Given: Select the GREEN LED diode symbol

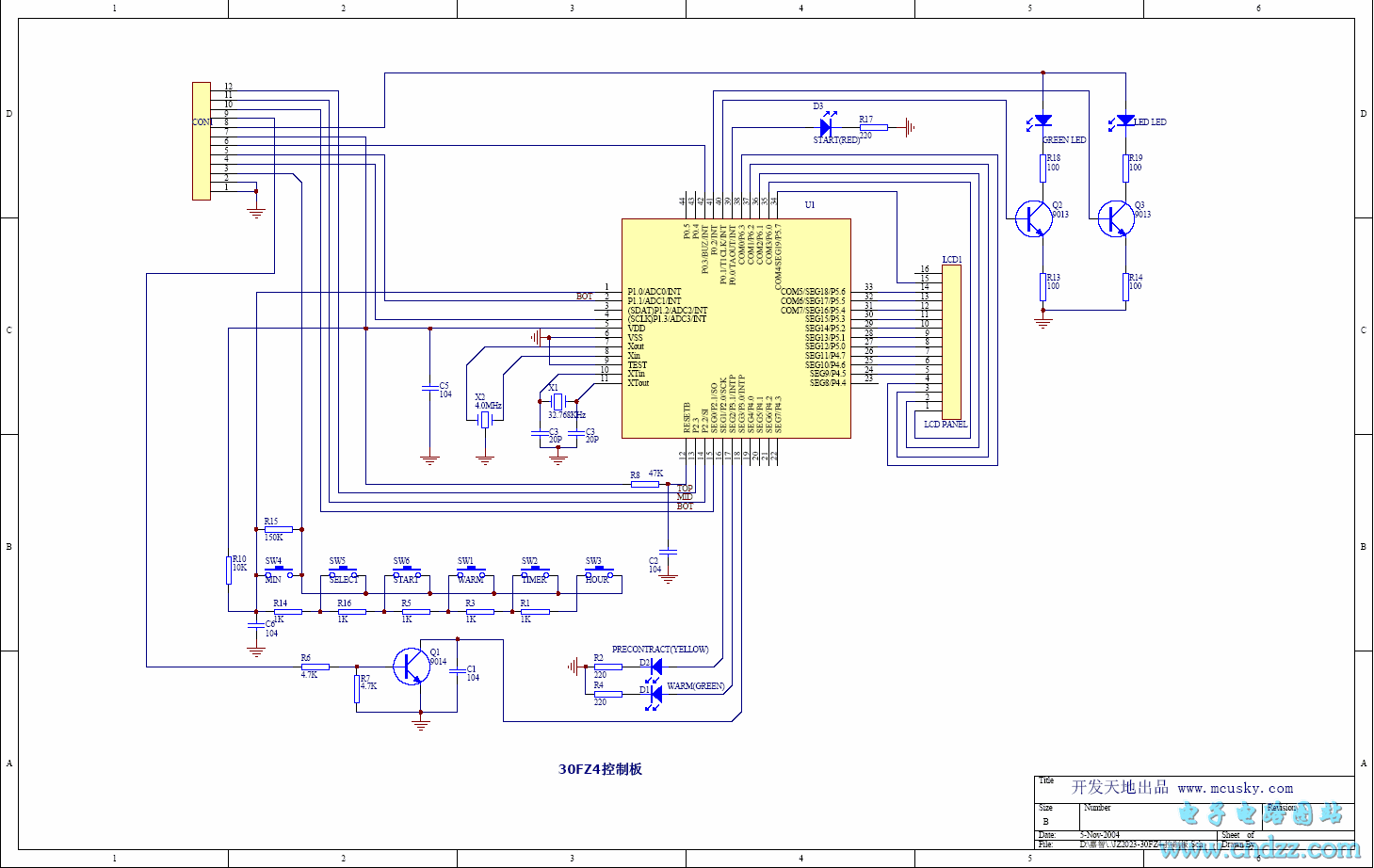Looking at the screenshot, I should point(1043,121).
